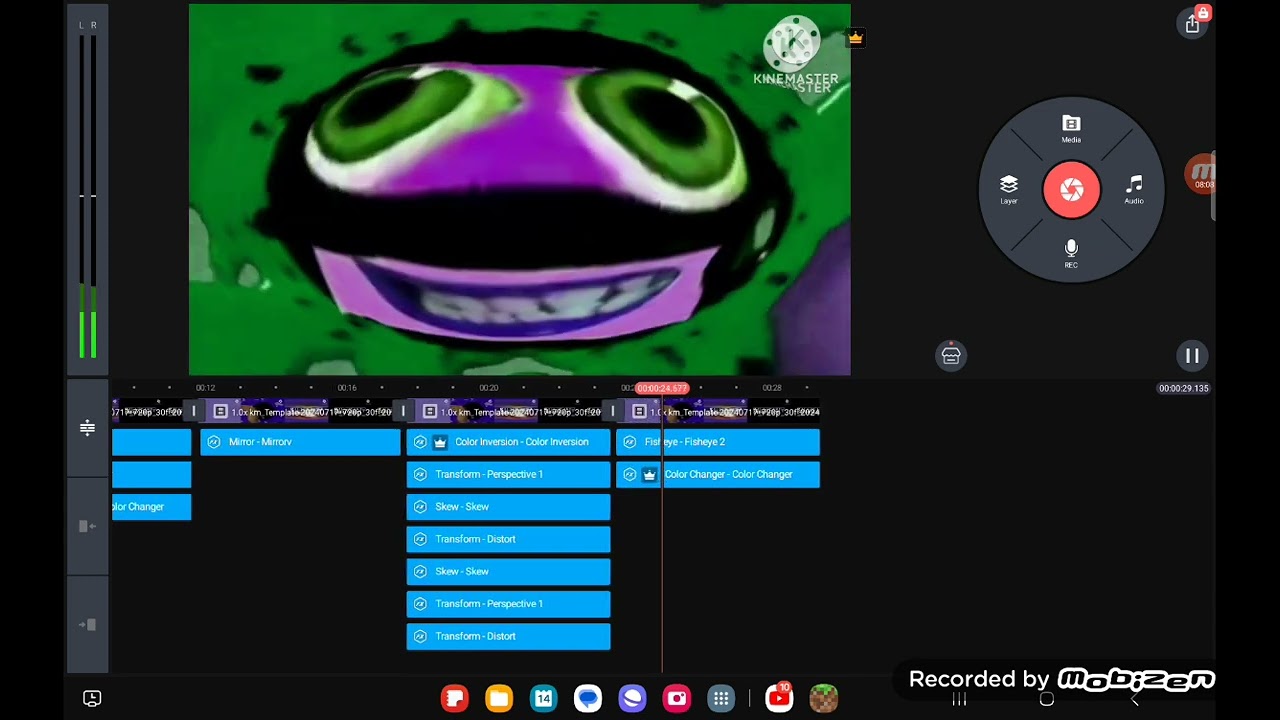Open YouTube from the taskbar
Viewport: 1280px width, 720px height.
coord(779,698)
